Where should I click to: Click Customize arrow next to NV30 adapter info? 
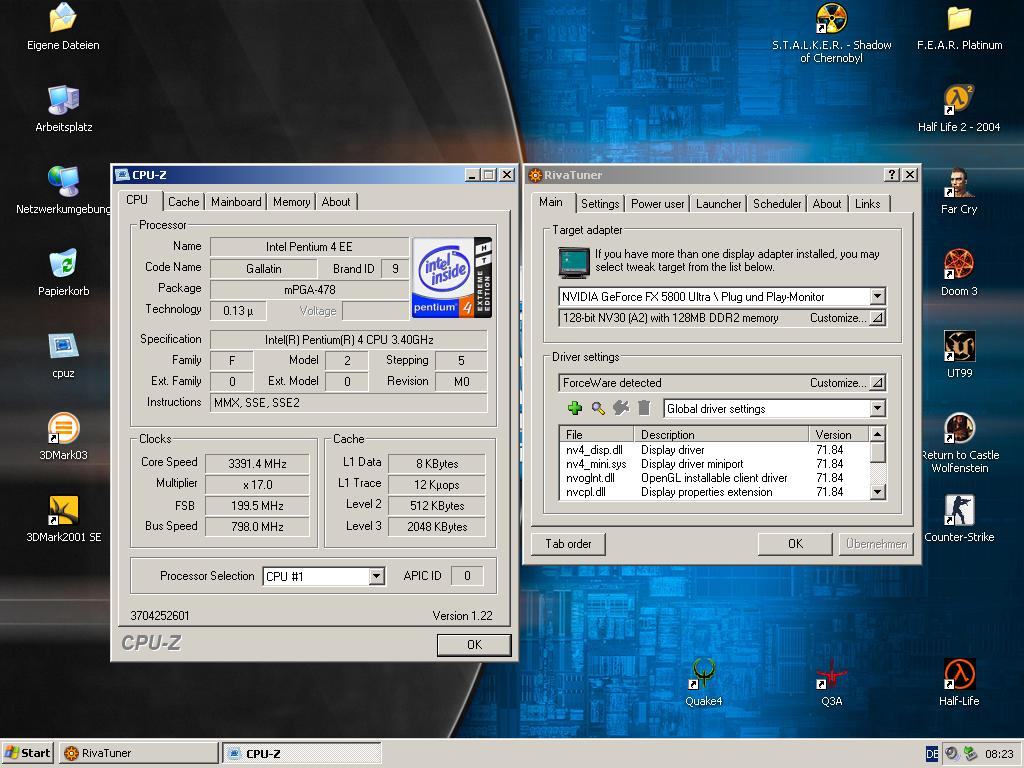[877, 318]
